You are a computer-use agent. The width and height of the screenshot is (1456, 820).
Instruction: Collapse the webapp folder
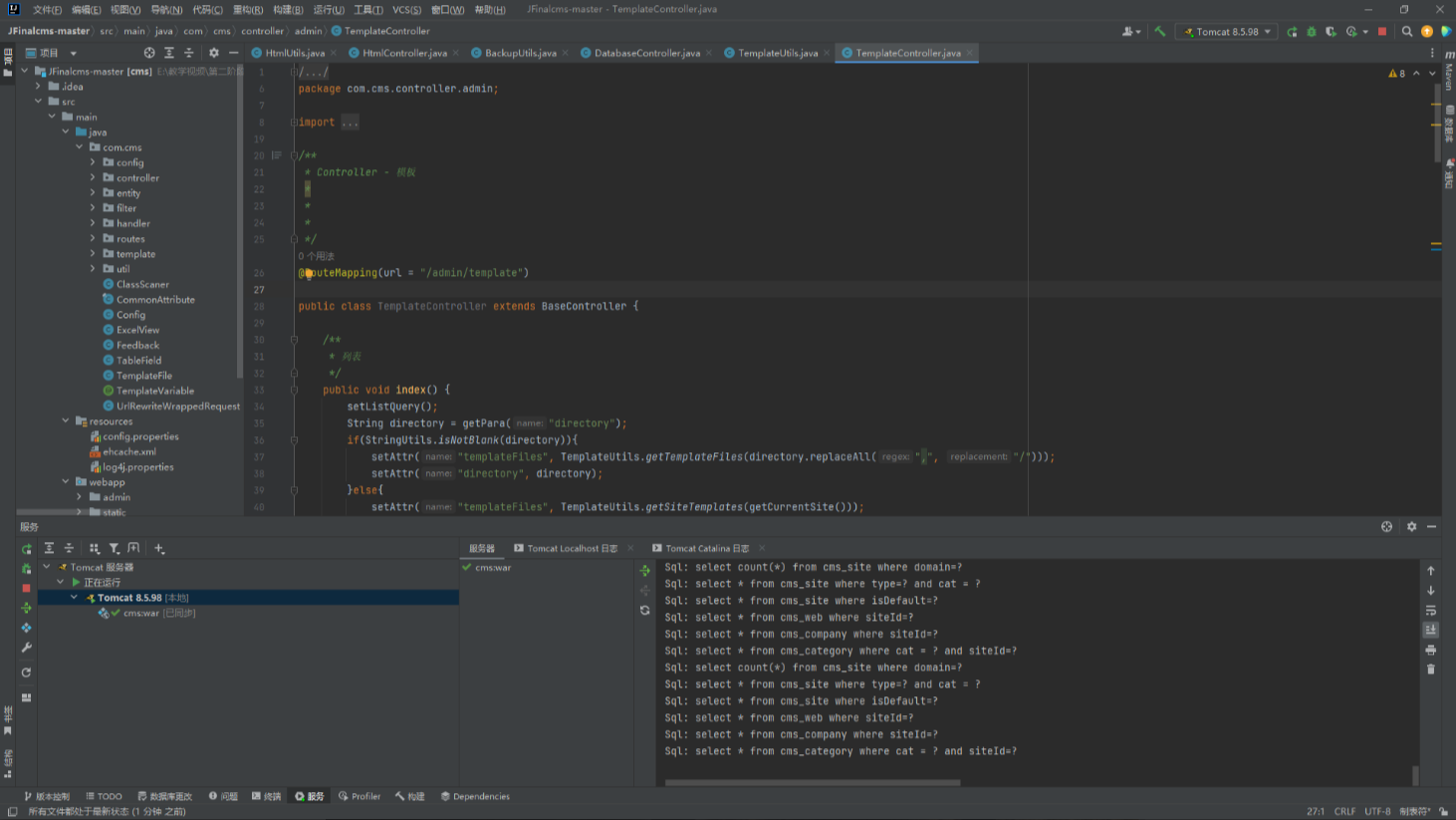(x=67, y=481)
